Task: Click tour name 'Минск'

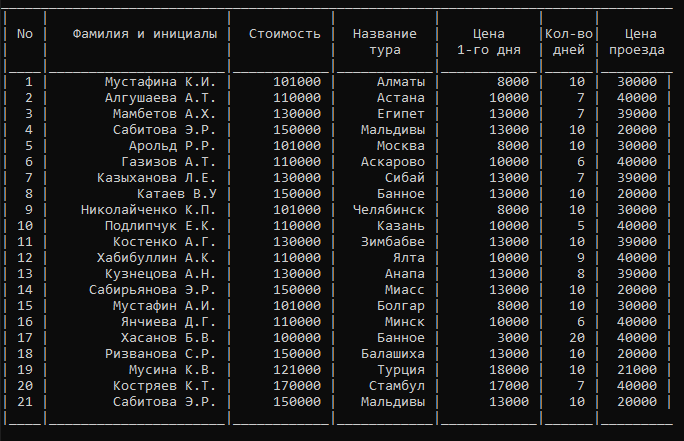Action: pos(405,322)
